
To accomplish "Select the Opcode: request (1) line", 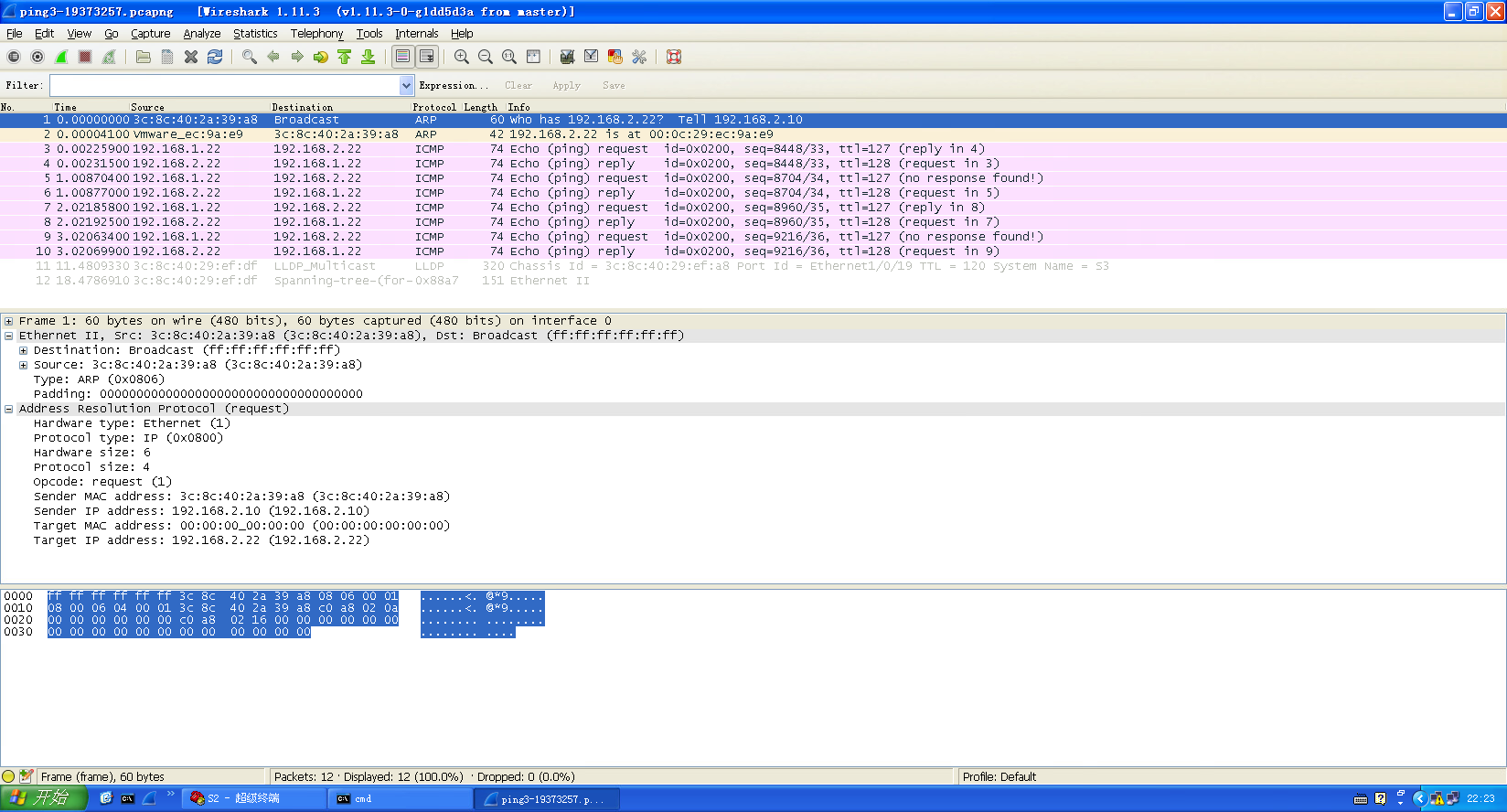I will tap(102, 482).
